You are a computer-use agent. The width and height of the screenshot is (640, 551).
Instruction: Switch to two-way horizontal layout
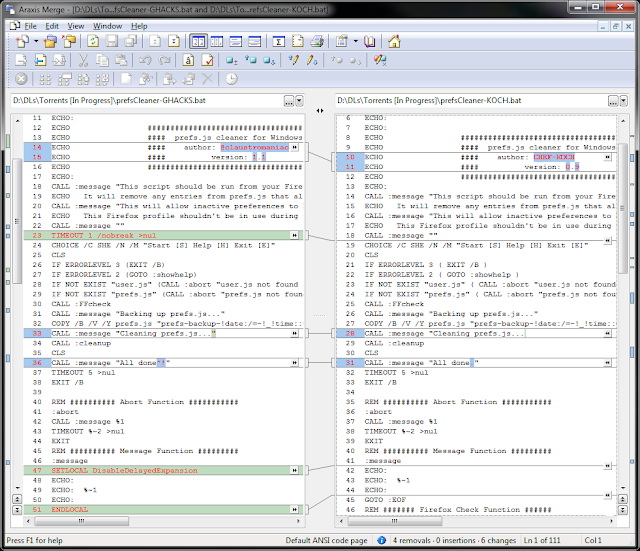(236, 41)
